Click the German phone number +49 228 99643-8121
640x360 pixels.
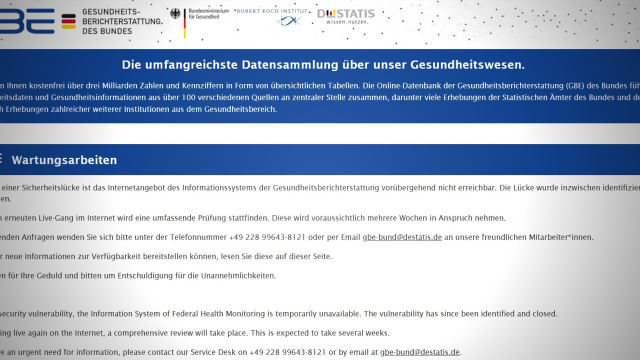(x=267, y=237)
